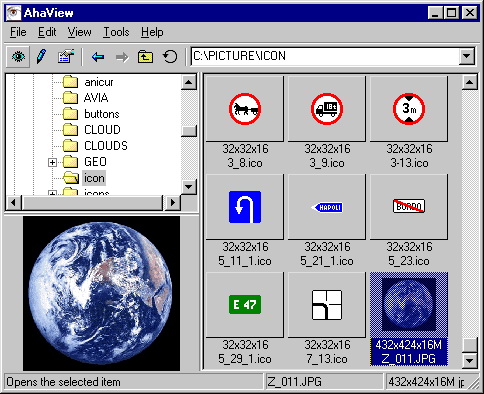Select the 5_21_1.ico NAPOLI sign thumbnail
Image resolution: width=484 pixels, height=394 pixels.
[x=327, y=207]
